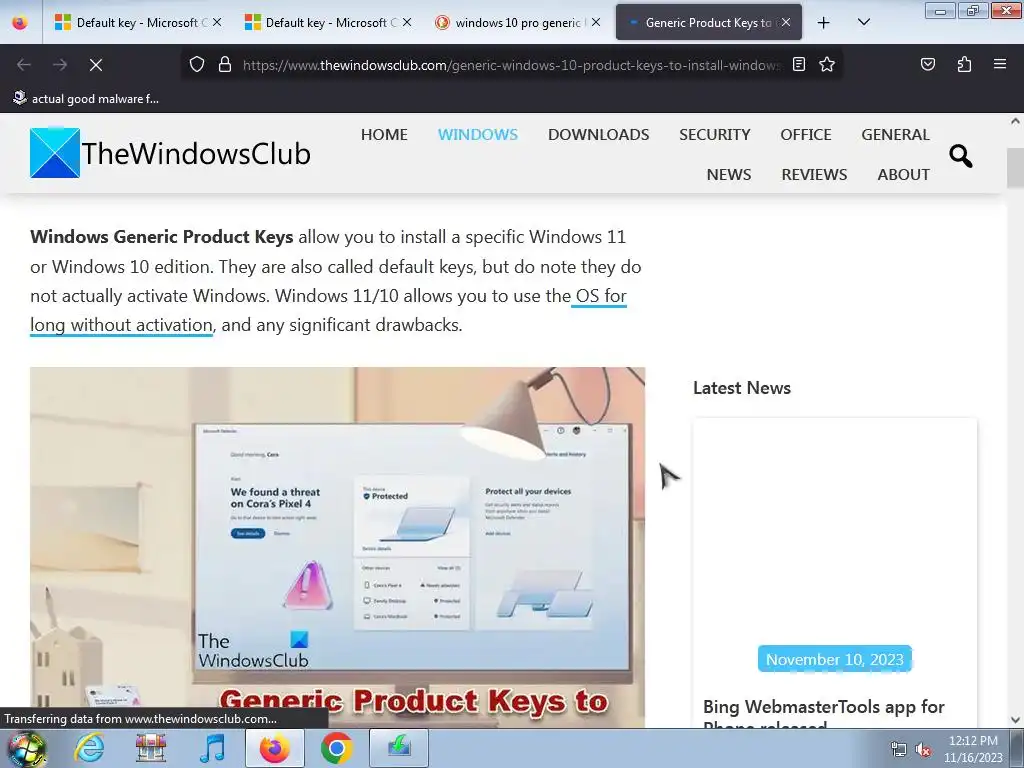Open HOME in site navigation
The height and width of the screenshot is (768, 1024).
point(384,135)
